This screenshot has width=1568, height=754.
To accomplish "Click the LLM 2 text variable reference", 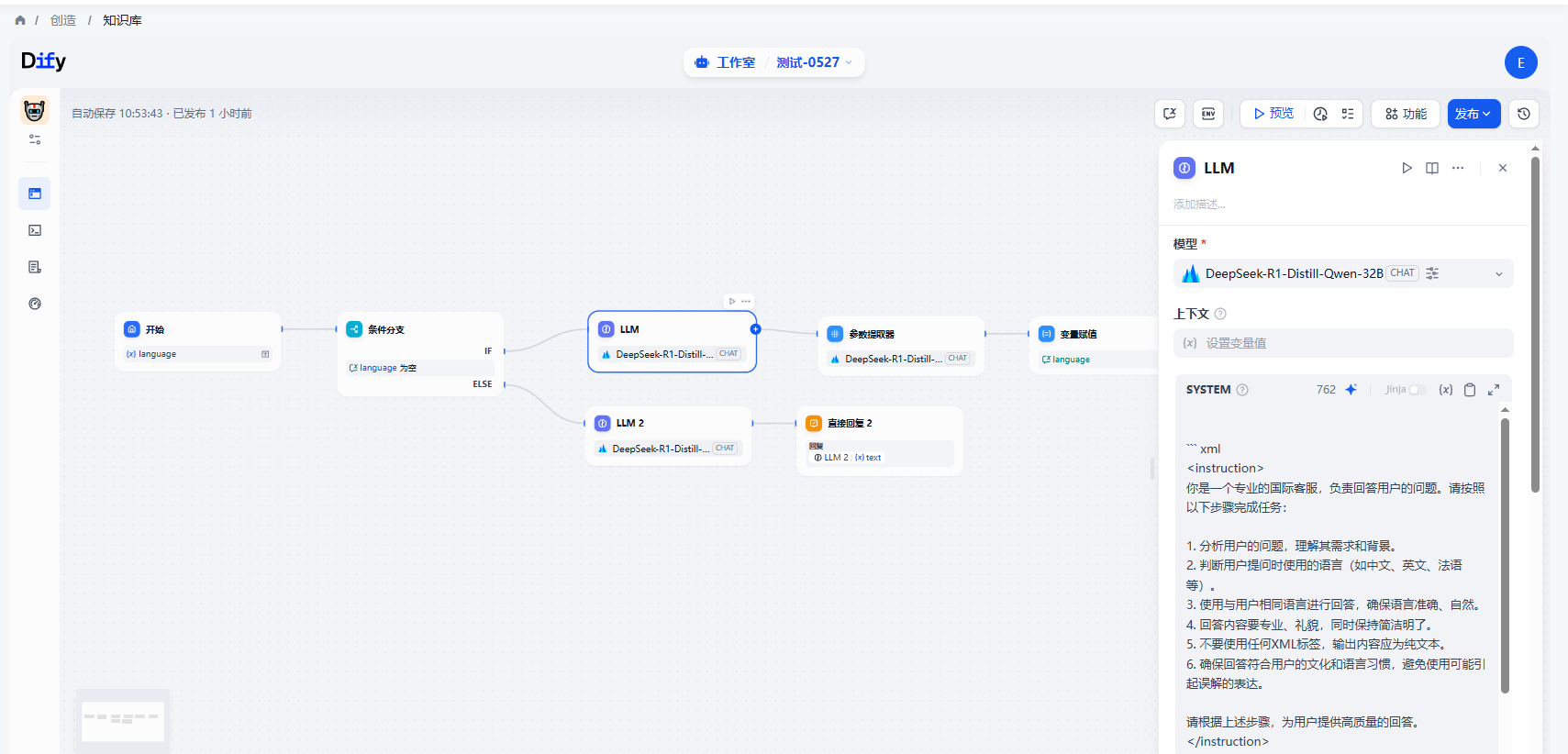I will (x=848, y=457).
